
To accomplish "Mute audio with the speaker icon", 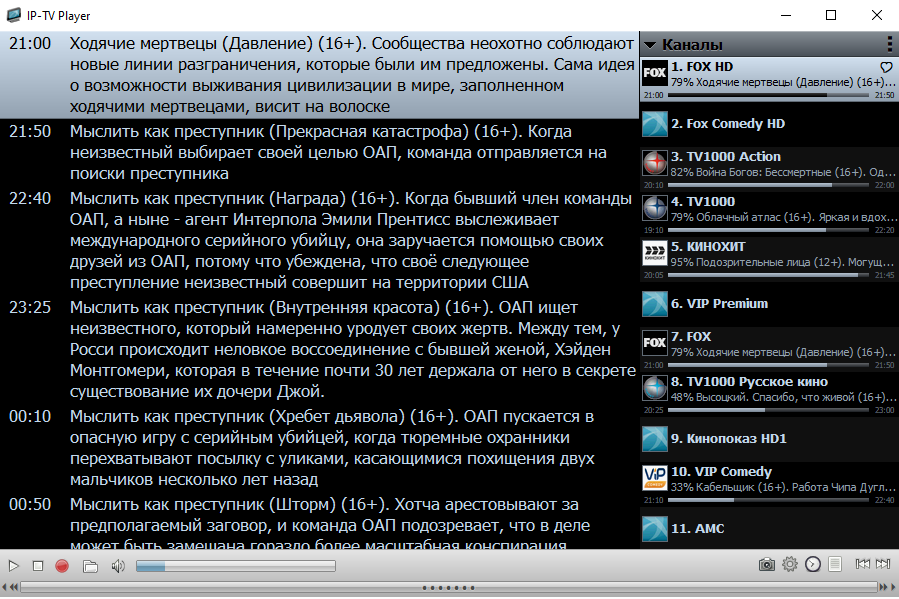I will [x=117, y=566].
